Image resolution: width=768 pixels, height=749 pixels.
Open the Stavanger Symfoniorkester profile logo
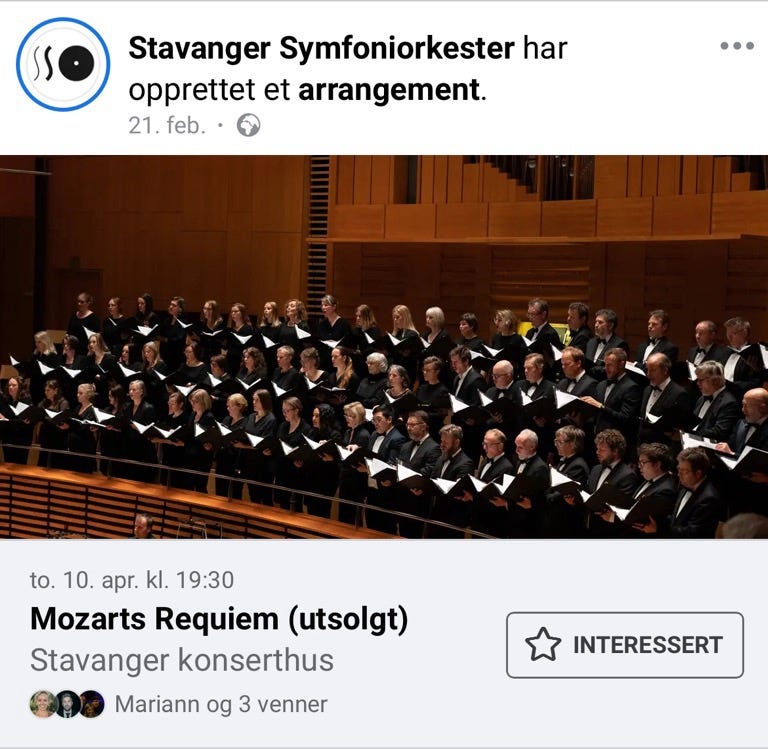[x=63, y=64]
